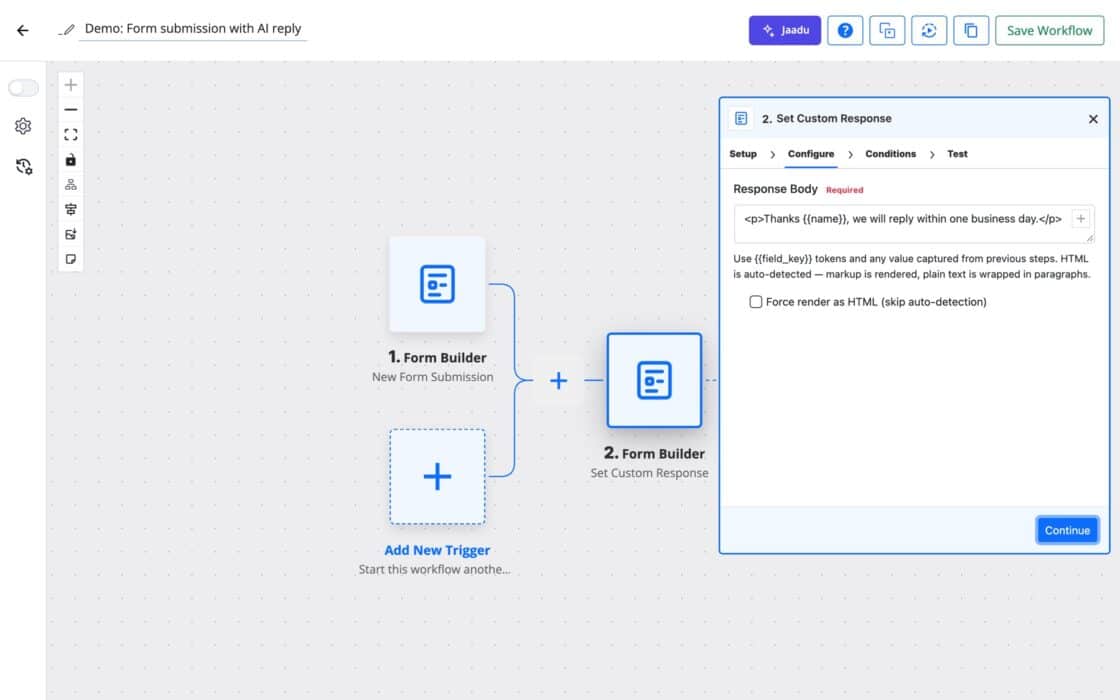The image size is (1120, 700).
Task: Switch to the Setup tab
Action: [x=743, y=154]
